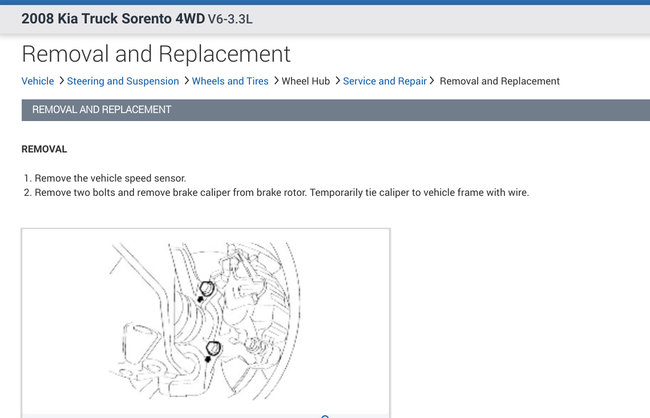Image resolution: width=650 pixels, height=418 pixels.
Task: Click step 1 Remove the vehicle speed sensor
Action: (110, 178)
